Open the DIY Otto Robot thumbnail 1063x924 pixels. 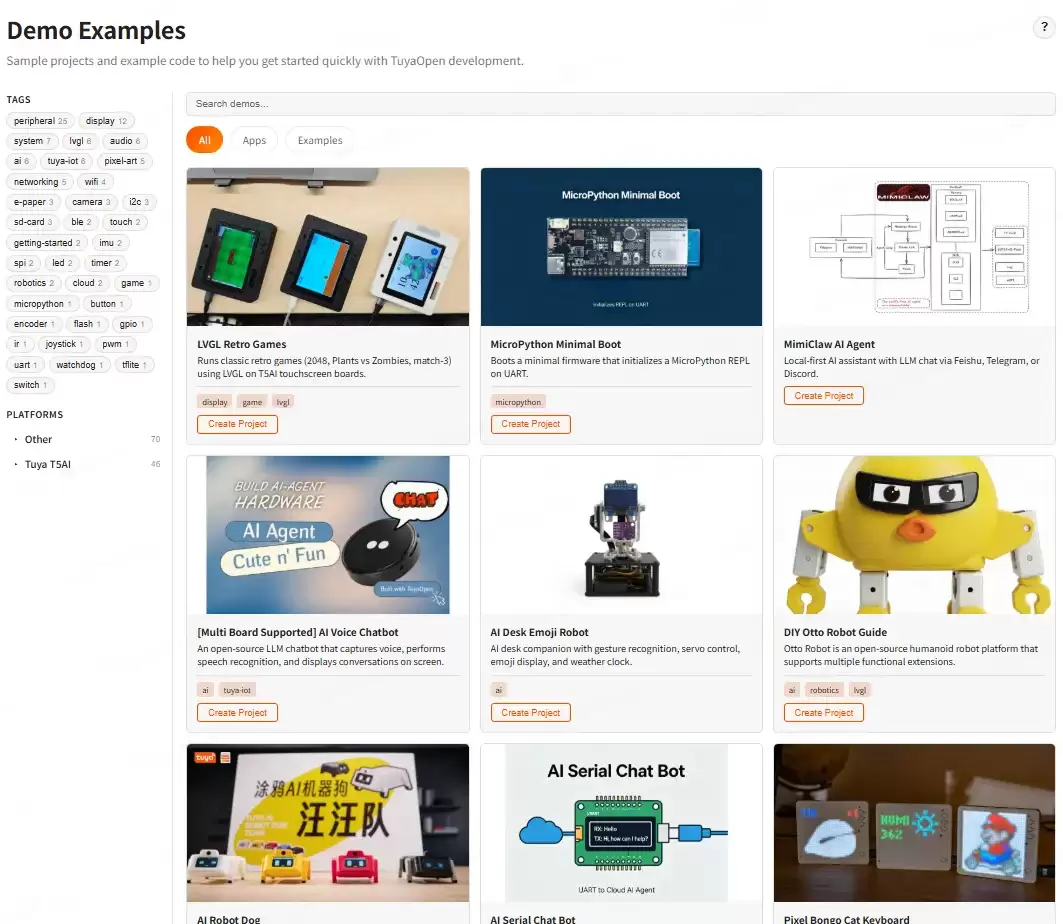(x=914, y=535)
